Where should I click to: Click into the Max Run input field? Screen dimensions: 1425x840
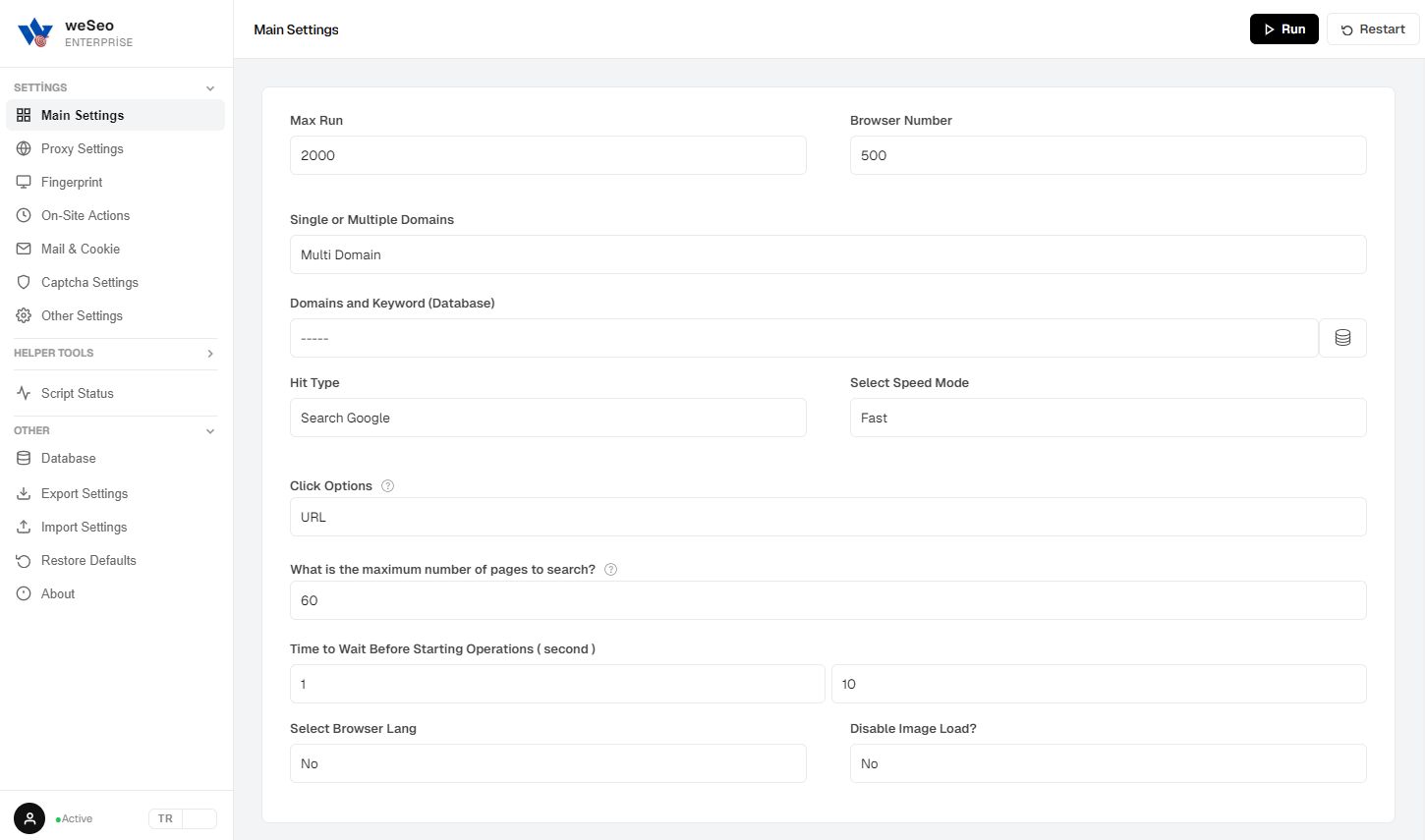tap(547, 155)
